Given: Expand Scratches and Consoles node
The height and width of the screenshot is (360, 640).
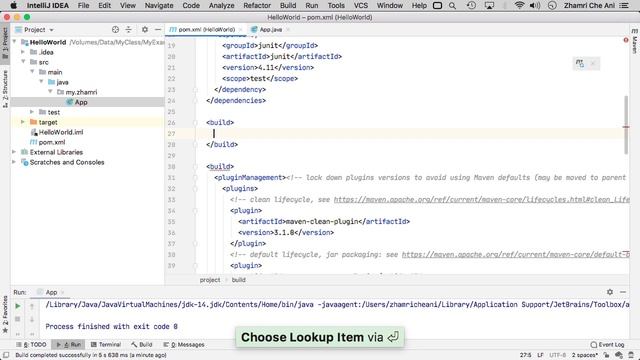Looking at the screenshot, I should [x=15, y=162].
